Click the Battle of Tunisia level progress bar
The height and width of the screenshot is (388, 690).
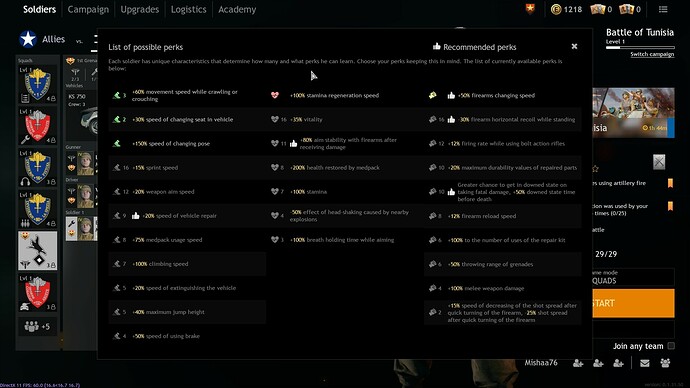tap(640, 47)
